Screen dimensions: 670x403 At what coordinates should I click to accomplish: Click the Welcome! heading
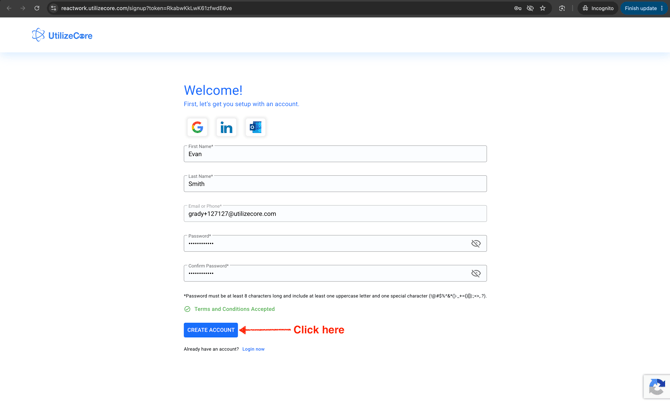pos(213,90)
